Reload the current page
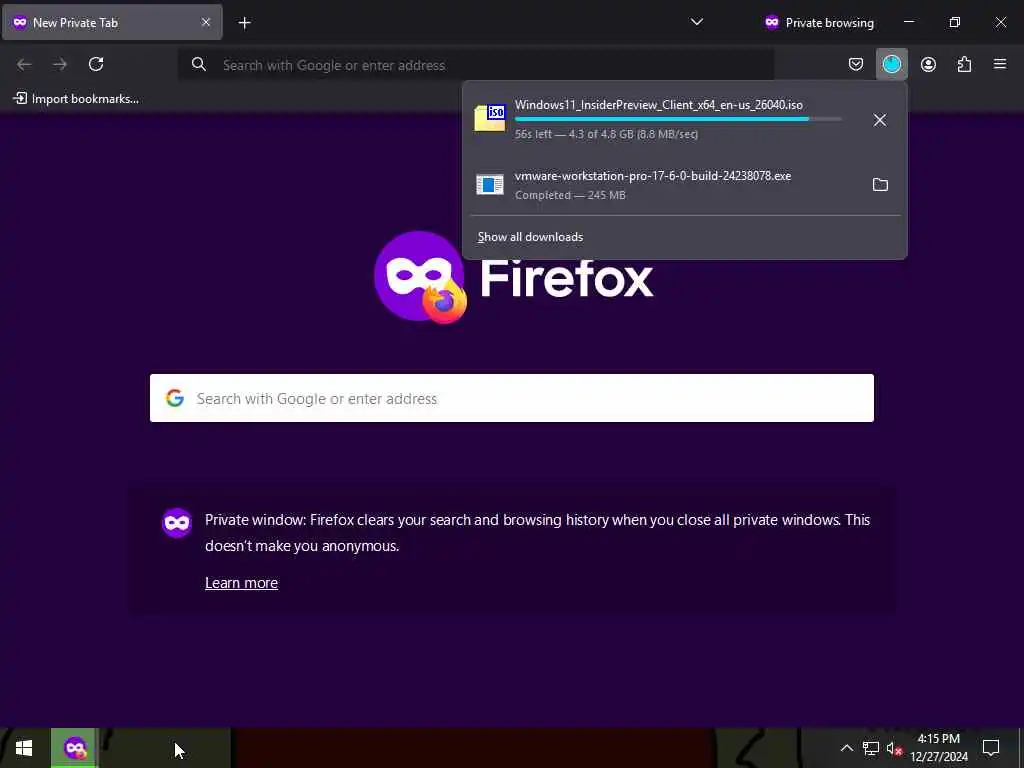Viewport: 1024px width, 768px height. [96, 64]
